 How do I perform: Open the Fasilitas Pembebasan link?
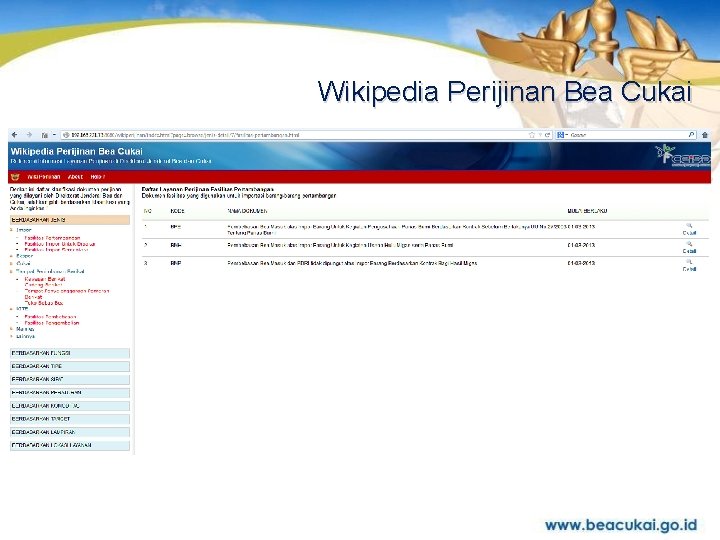(x=51, y=317)
